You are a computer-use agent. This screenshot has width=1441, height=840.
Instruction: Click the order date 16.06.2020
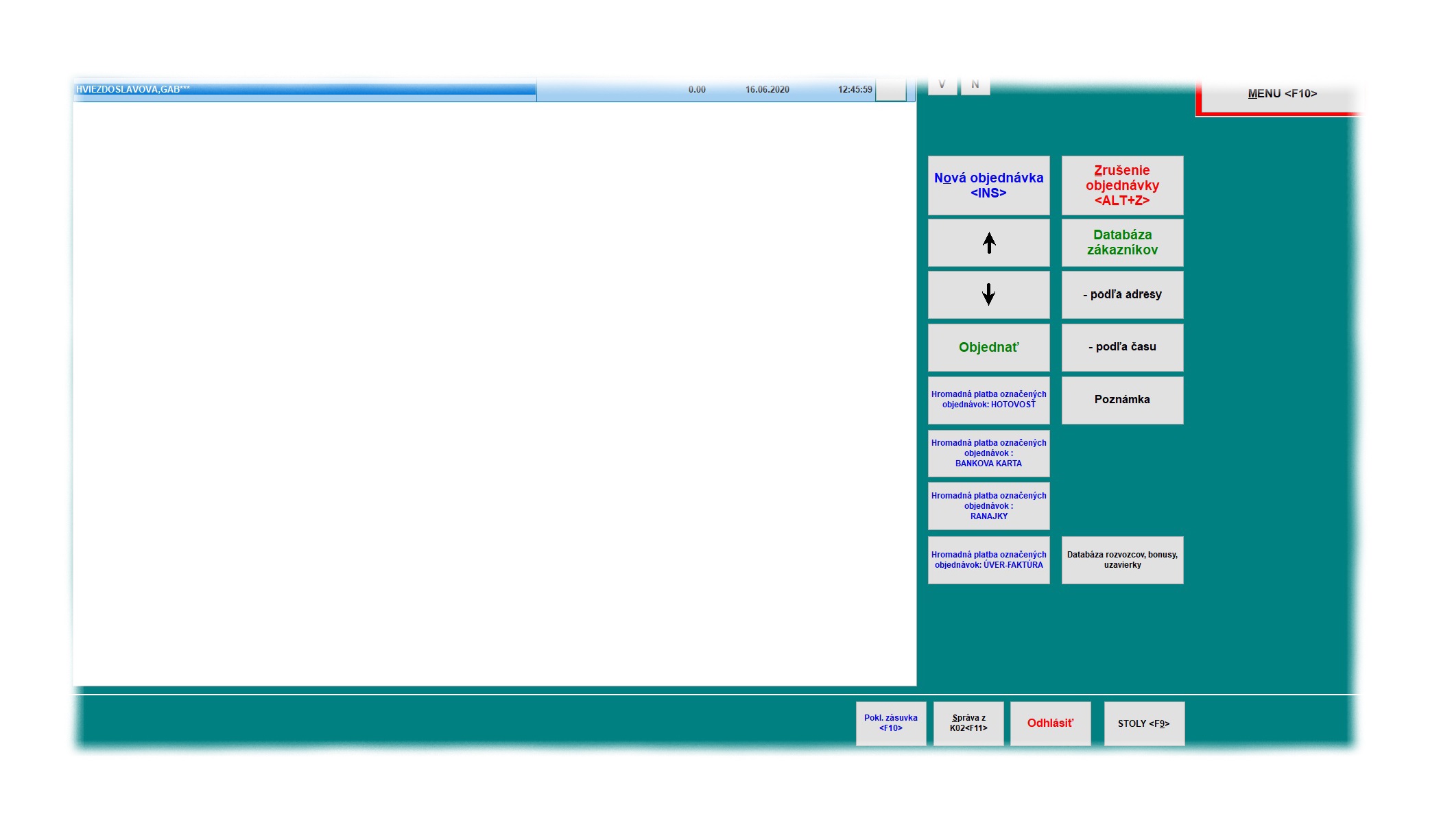(x=767, y=90)
